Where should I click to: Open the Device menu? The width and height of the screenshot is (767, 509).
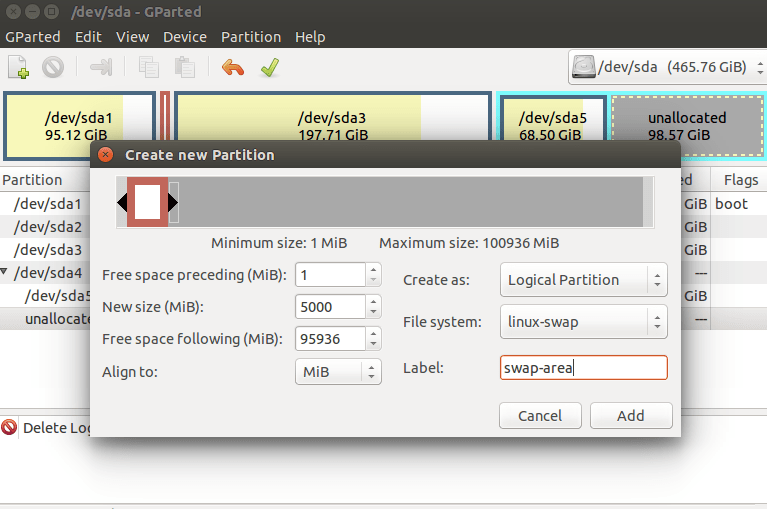point(185,37)
